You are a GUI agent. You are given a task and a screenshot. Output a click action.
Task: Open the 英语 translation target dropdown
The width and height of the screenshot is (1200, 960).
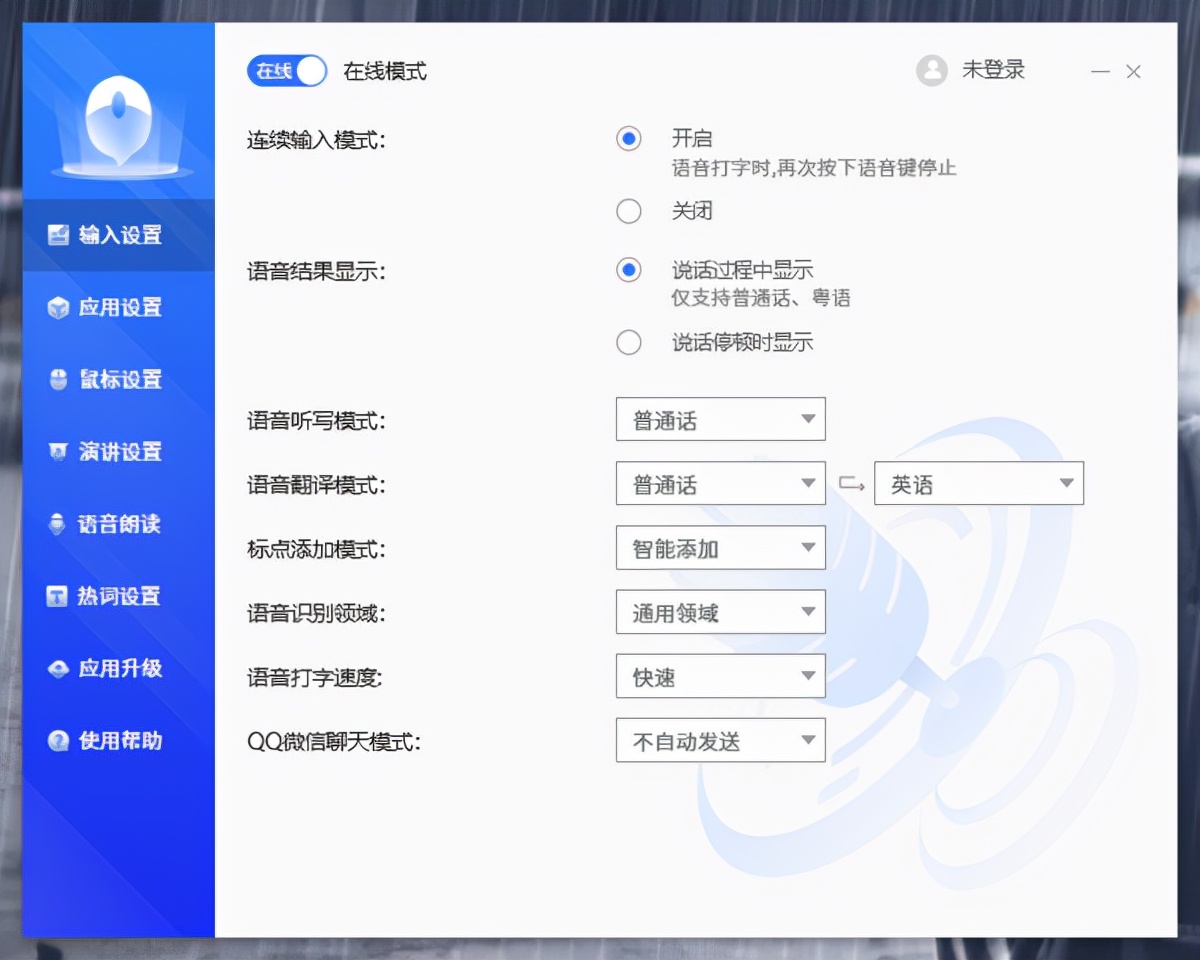pos(979,483)
